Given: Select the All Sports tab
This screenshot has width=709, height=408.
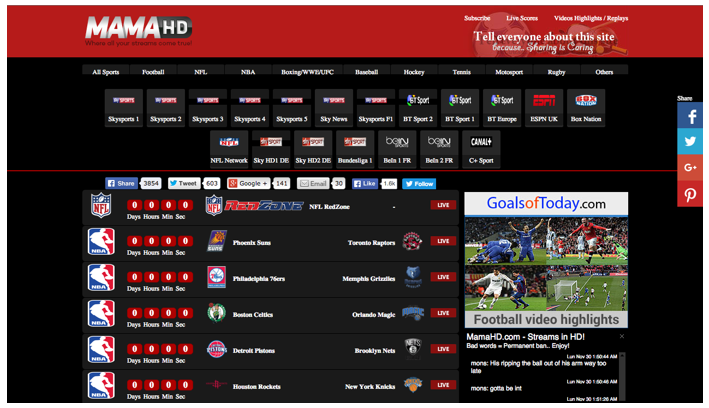Looking at the screenshot, I should click(105, 72).
